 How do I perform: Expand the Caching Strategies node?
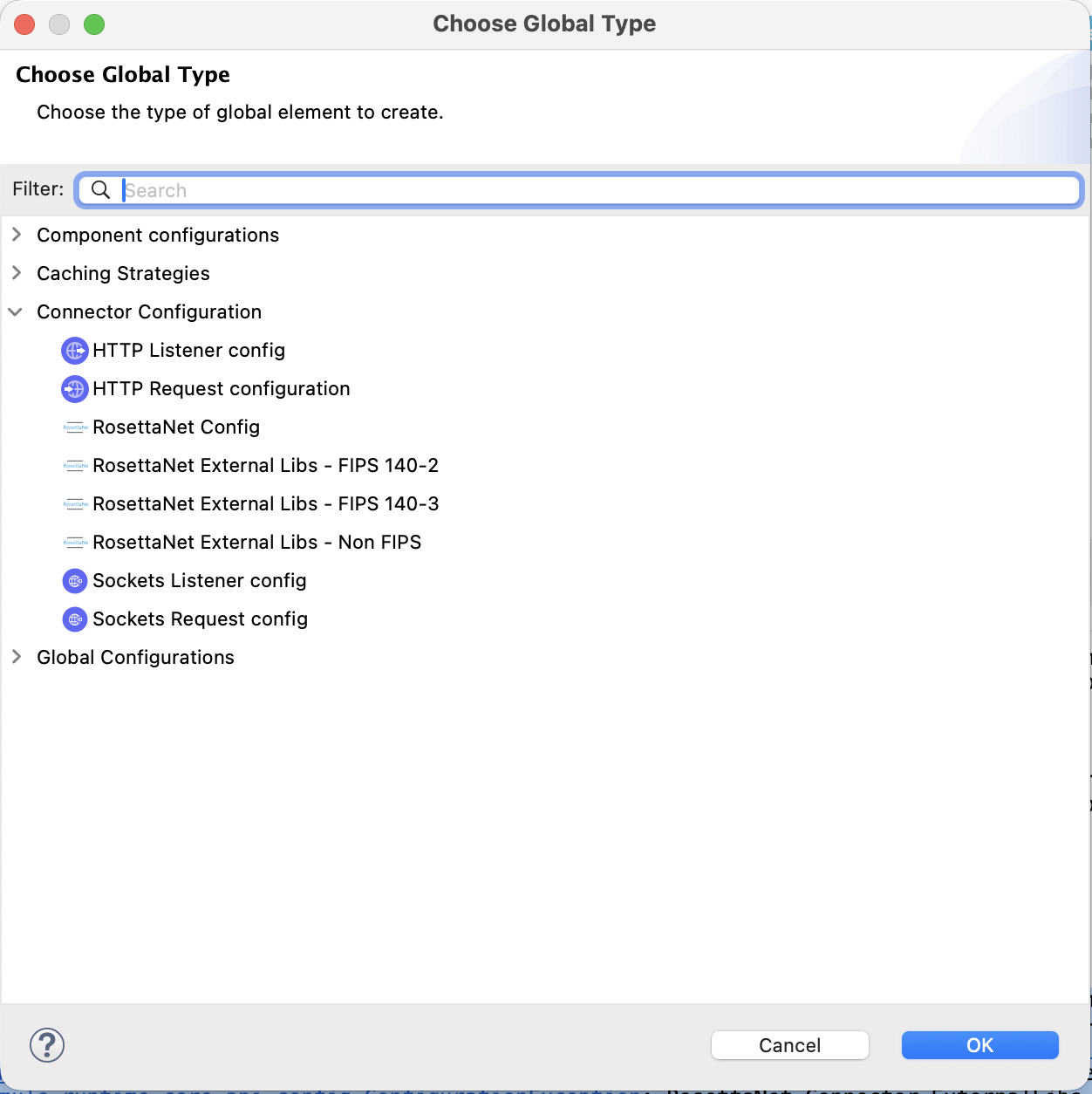(x=17, y=273)
